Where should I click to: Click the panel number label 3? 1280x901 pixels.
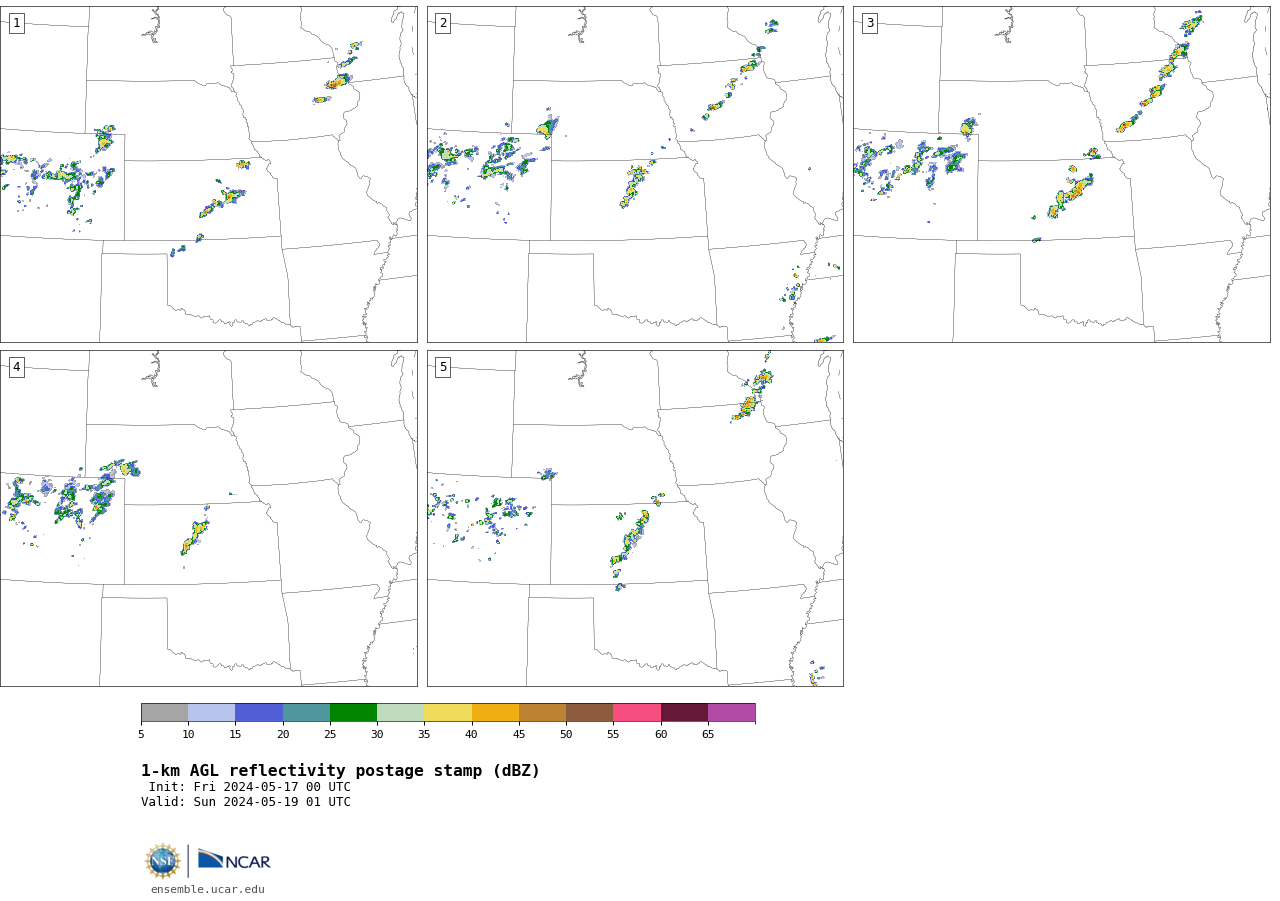click(870, 23)
